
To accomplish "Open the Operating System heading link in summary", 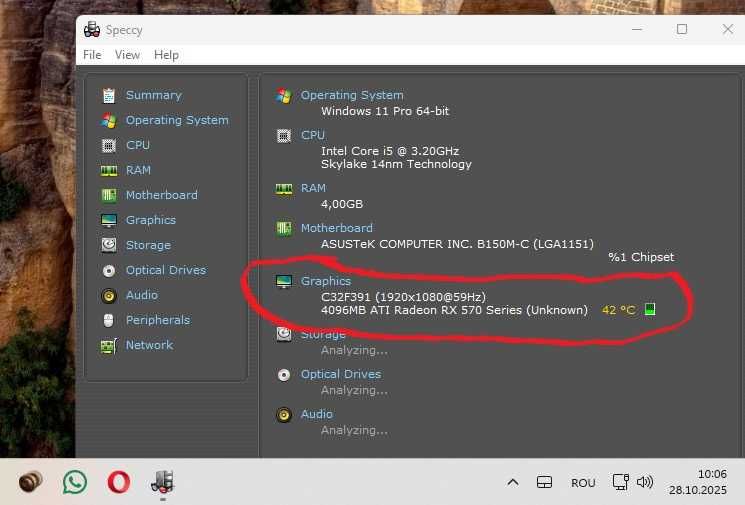I will (352, 95).
